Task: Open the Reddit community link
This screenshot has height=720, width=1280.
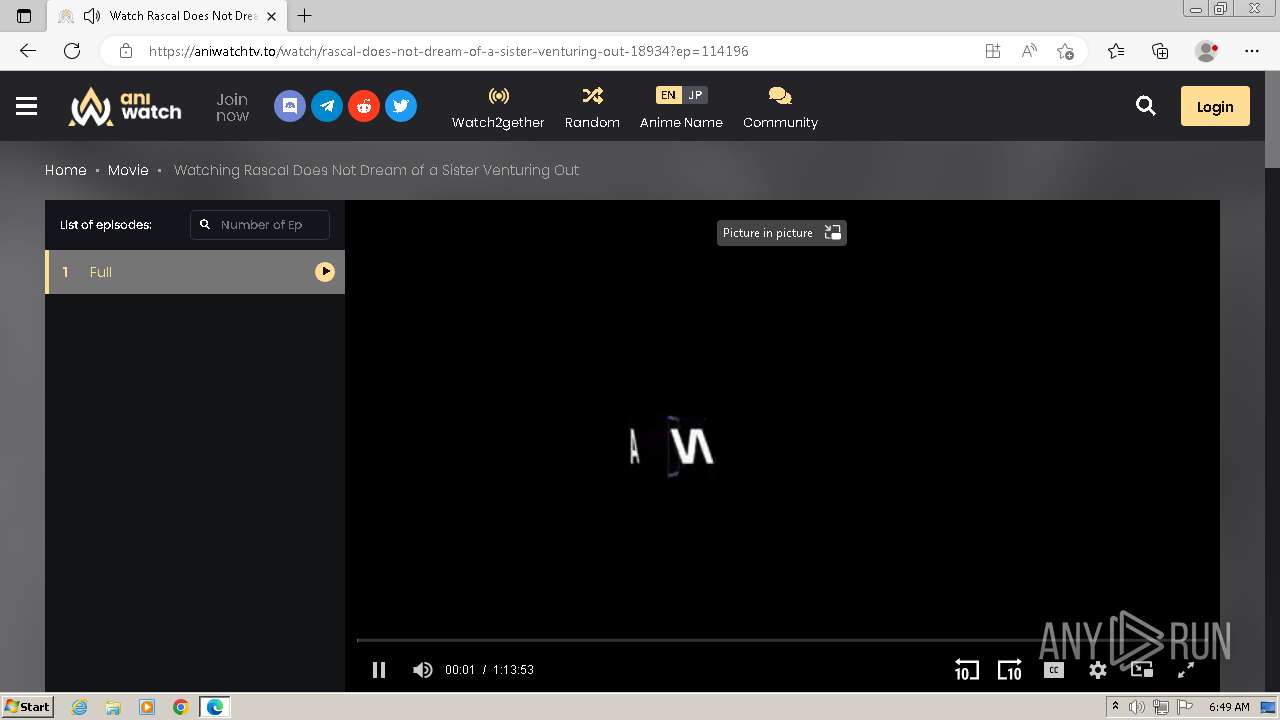Action: pos(364,106)
